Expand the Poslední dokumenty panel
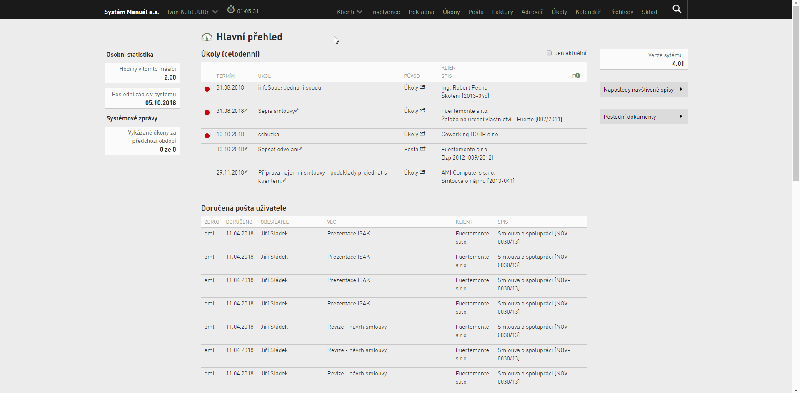Viewport: 800px width, 393px height. click(x=644, y=116)
